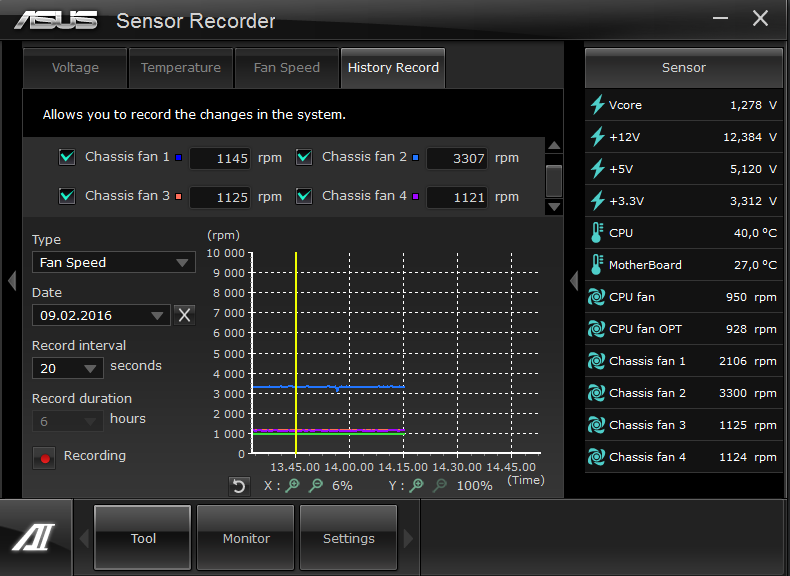Open the Record duration dropdown set to 6
Viewport: 790px width, 576px height.
pyautogui.click(x=68, y=421)
